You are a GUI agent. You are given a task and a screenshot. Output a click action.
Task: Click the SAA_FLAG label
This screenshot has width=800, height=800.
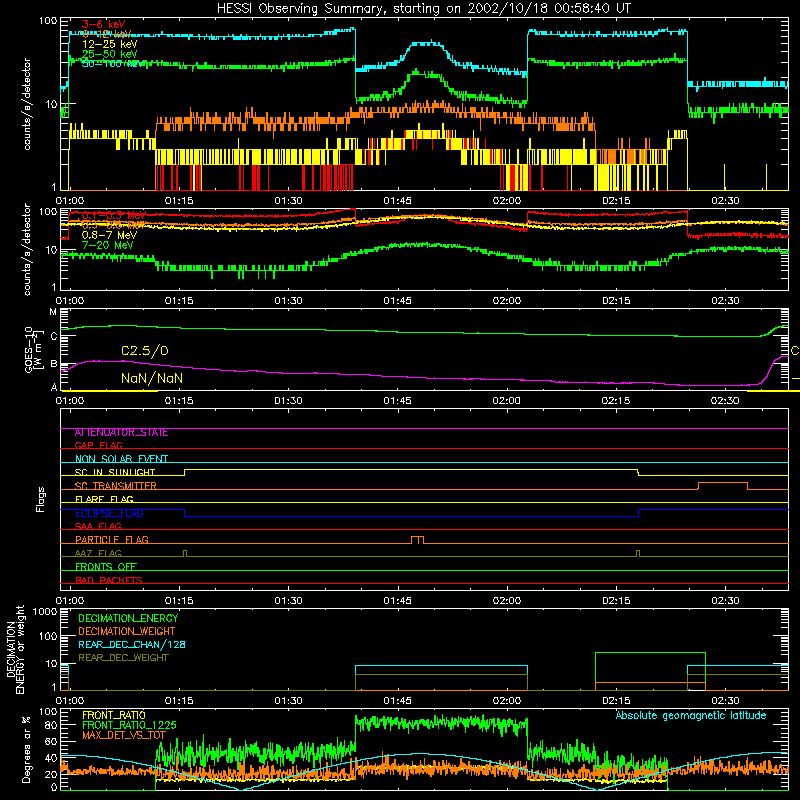coord(98,526)
